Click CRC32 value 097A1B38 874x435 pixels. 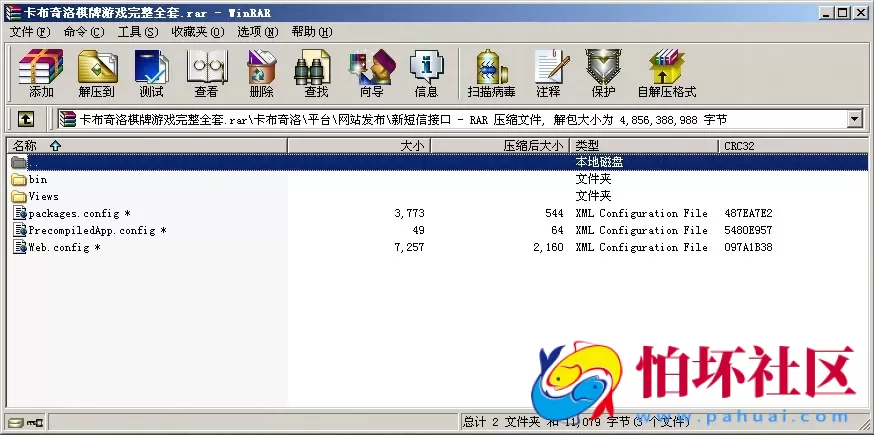pos(748,247)
